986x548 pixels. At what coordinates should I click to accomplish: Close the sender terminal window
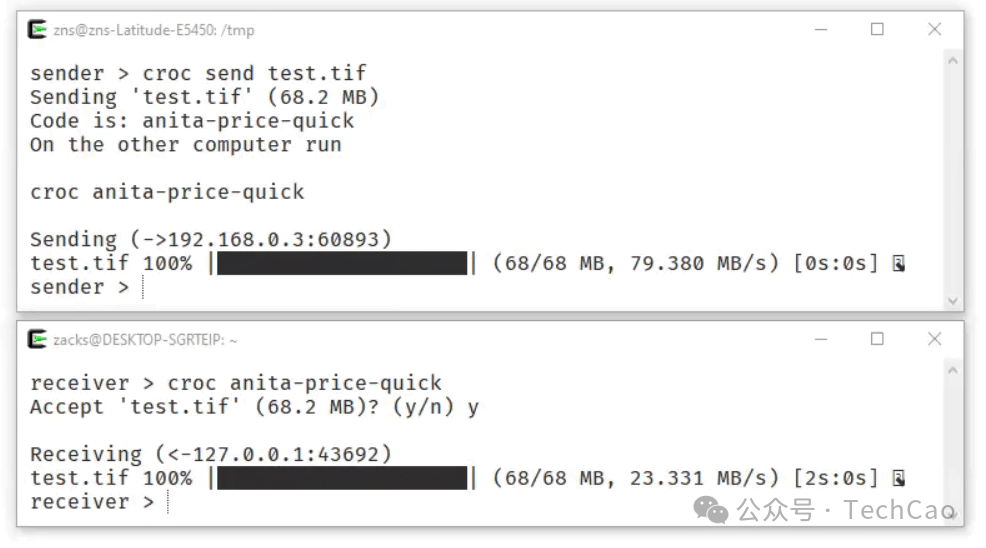tap(934, 30)
